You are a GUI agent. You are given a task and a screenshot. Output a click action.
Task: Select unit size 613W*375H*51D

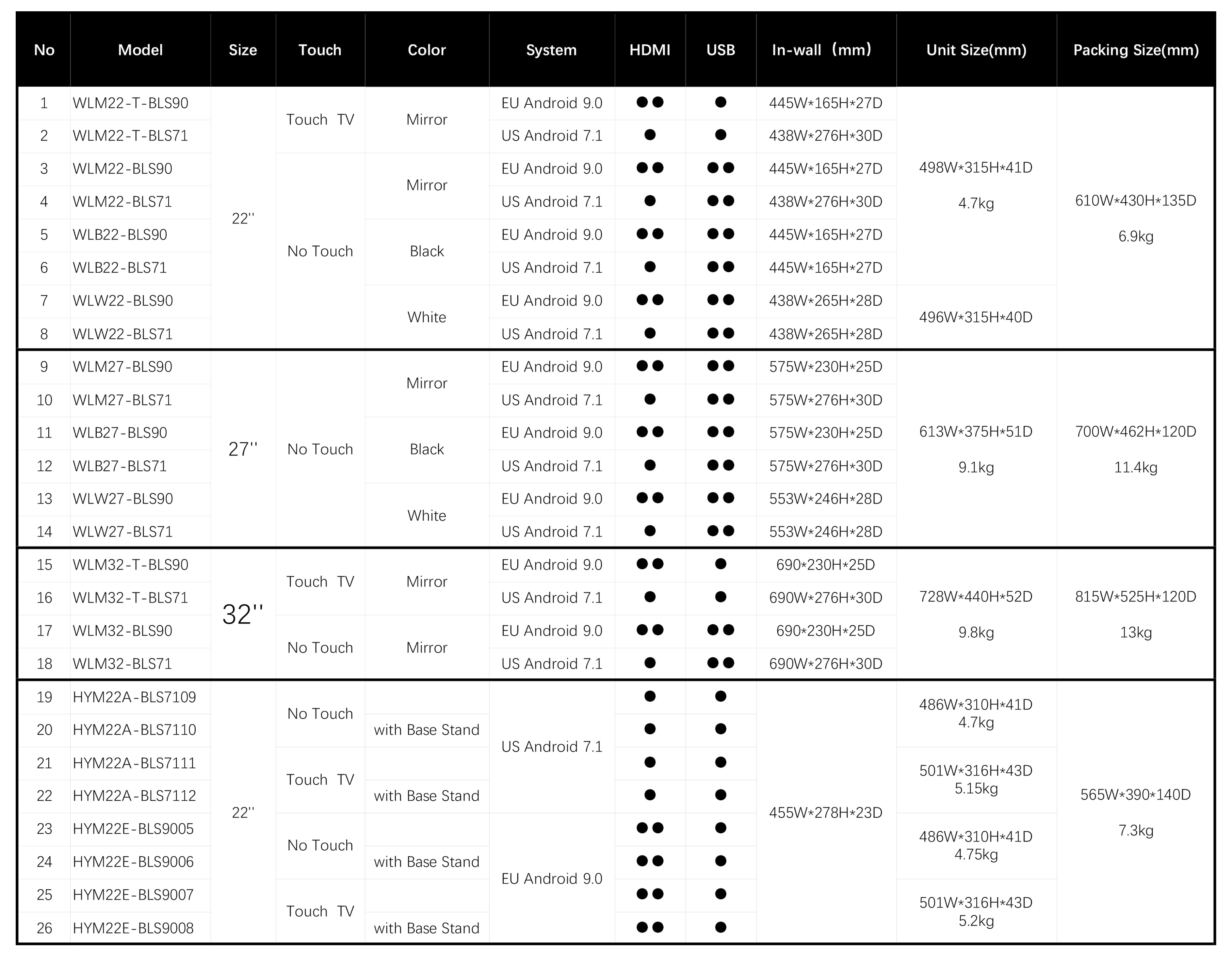[976, 432]
